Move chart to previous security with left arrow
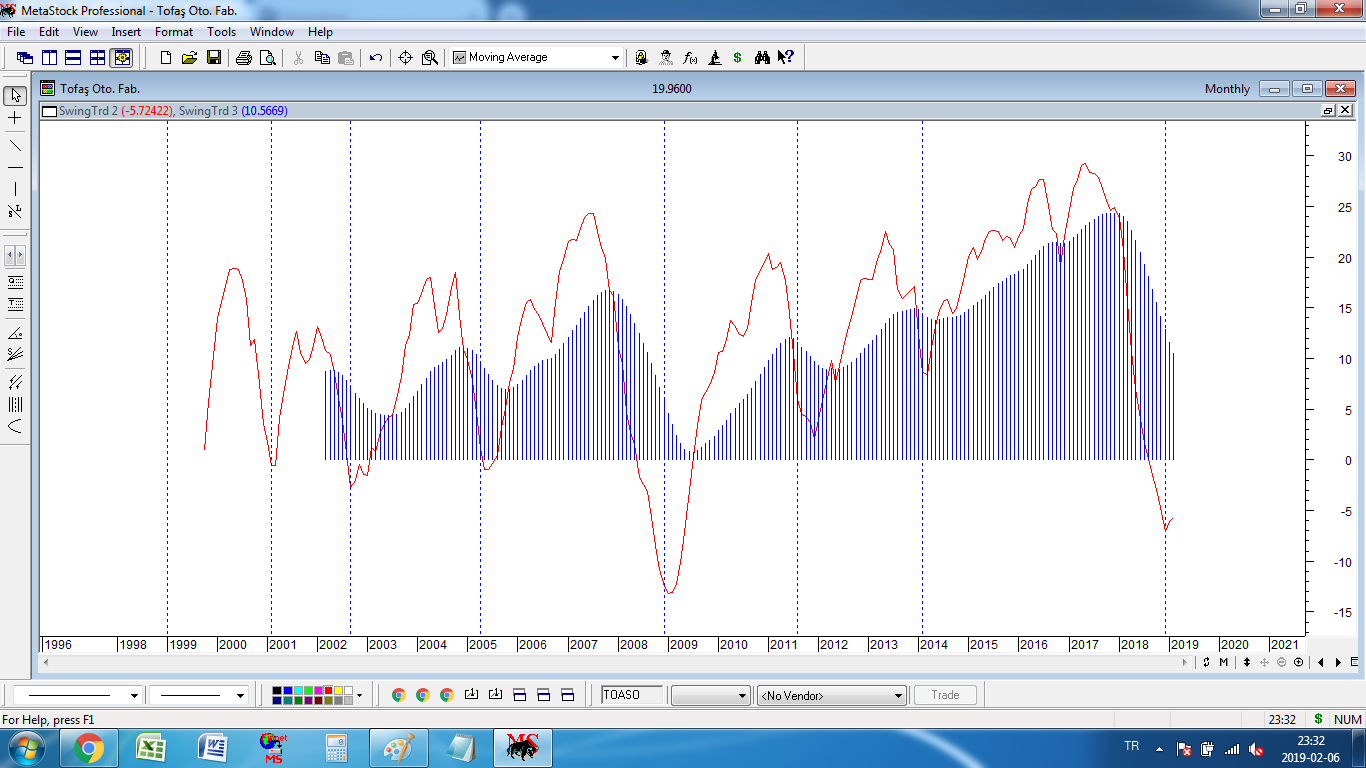Image resolution: width=1366 pixels, height=768 pixels. [x=1321, y=662]
